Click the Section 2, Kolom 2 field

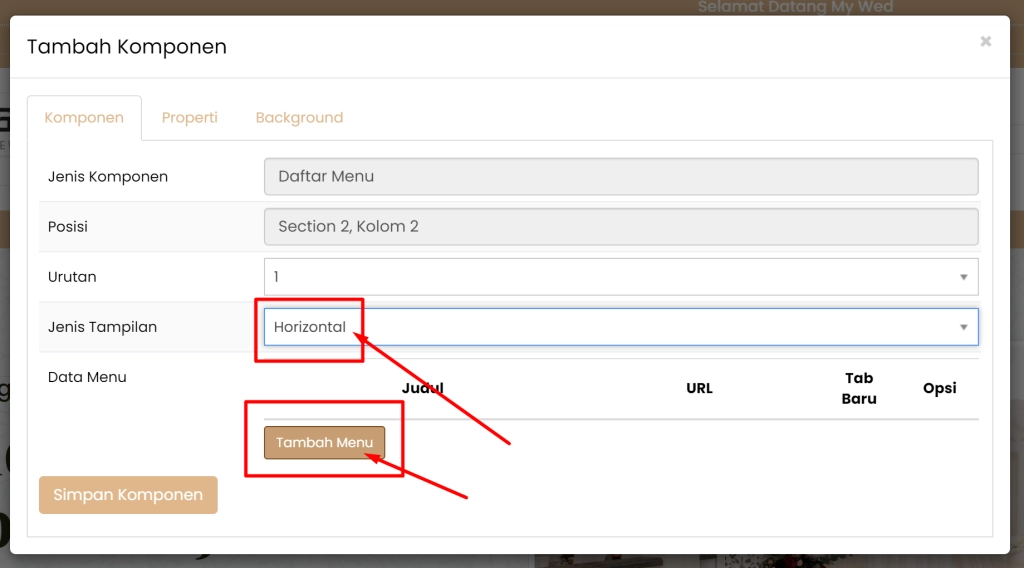coord(620,227)
